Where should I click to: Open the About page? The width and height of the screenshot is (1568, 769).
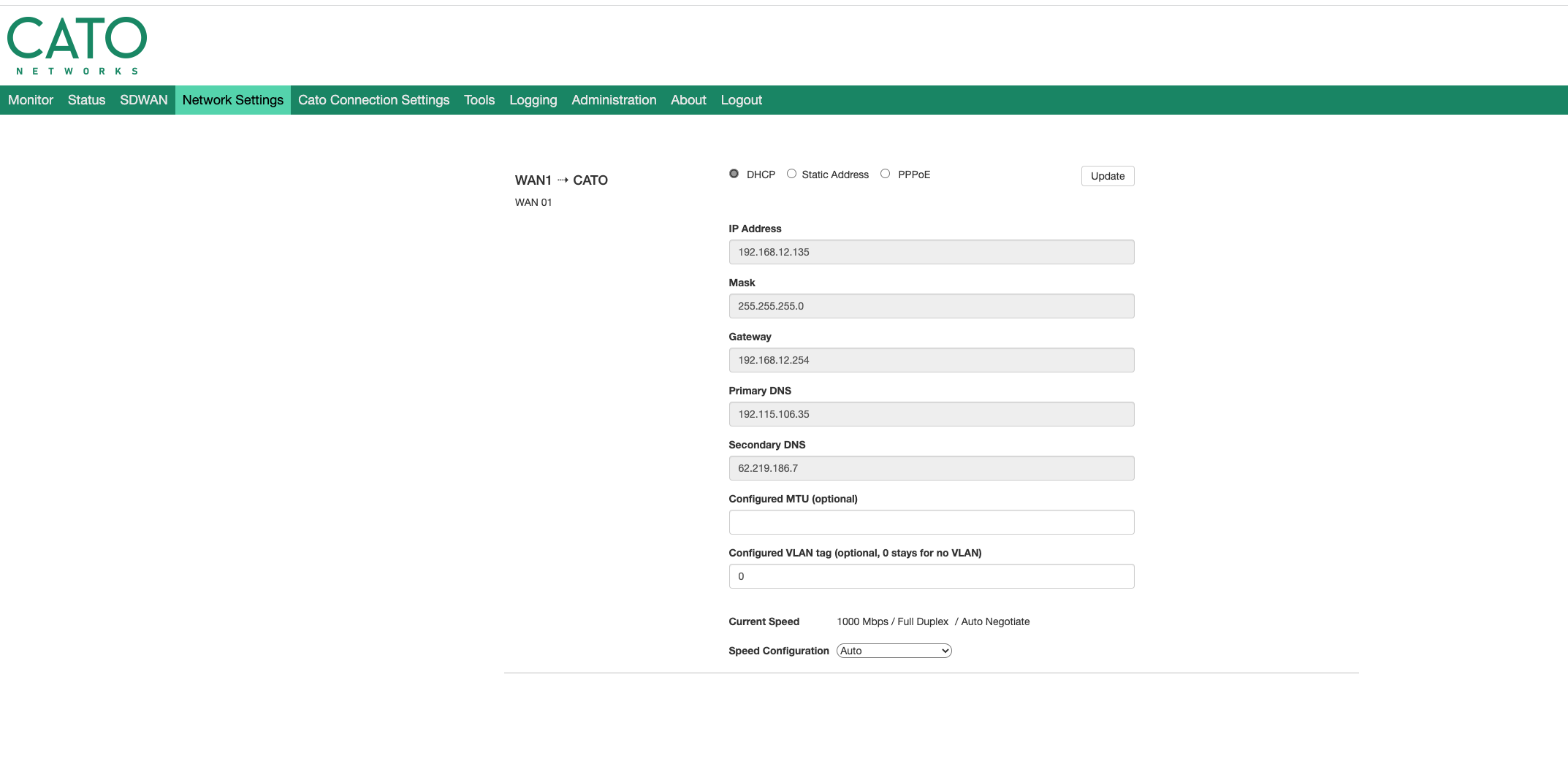(688, 100)
